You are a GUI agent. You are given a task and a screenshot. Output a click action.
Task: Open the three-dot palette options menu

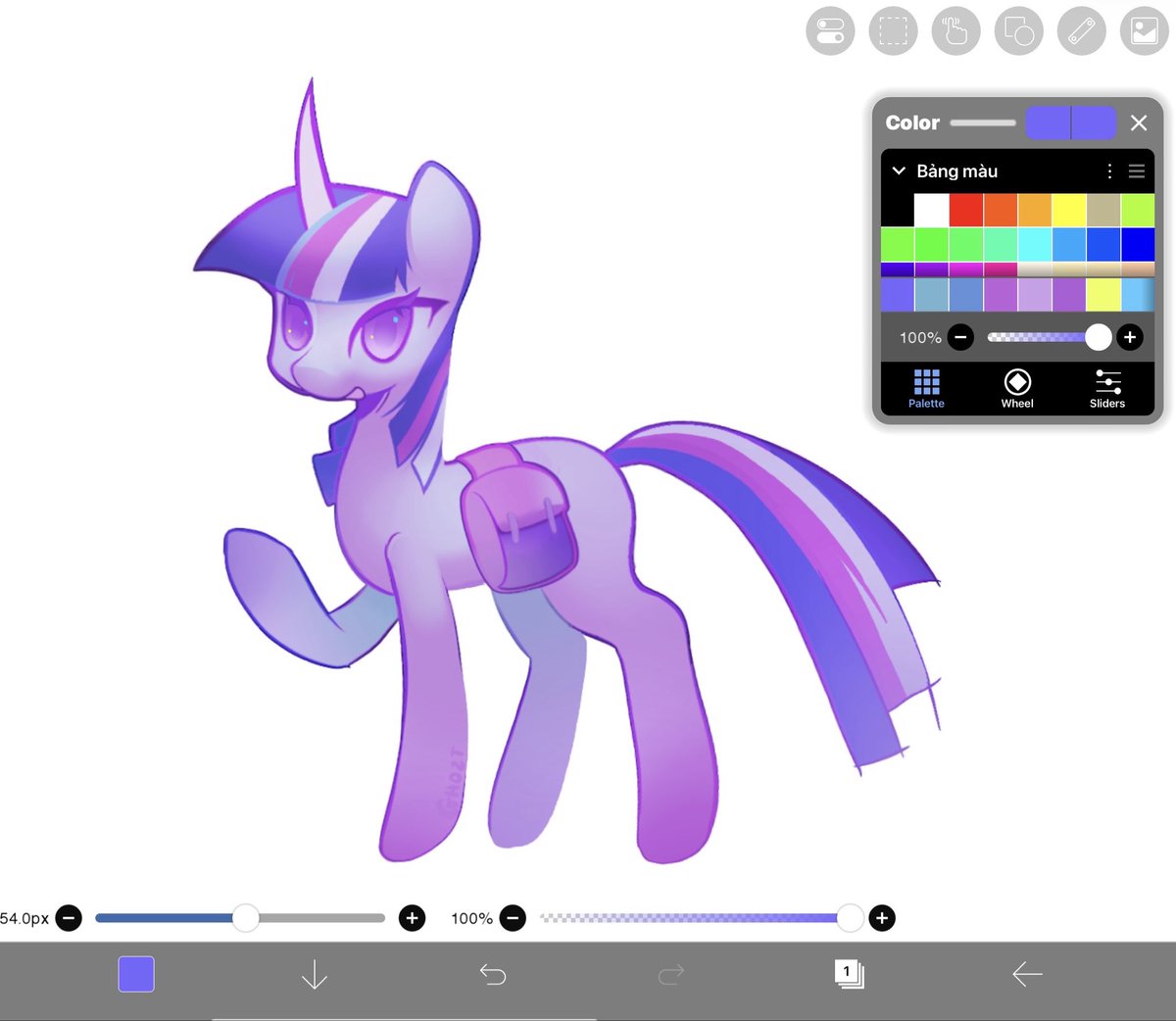coord(1109,171)
